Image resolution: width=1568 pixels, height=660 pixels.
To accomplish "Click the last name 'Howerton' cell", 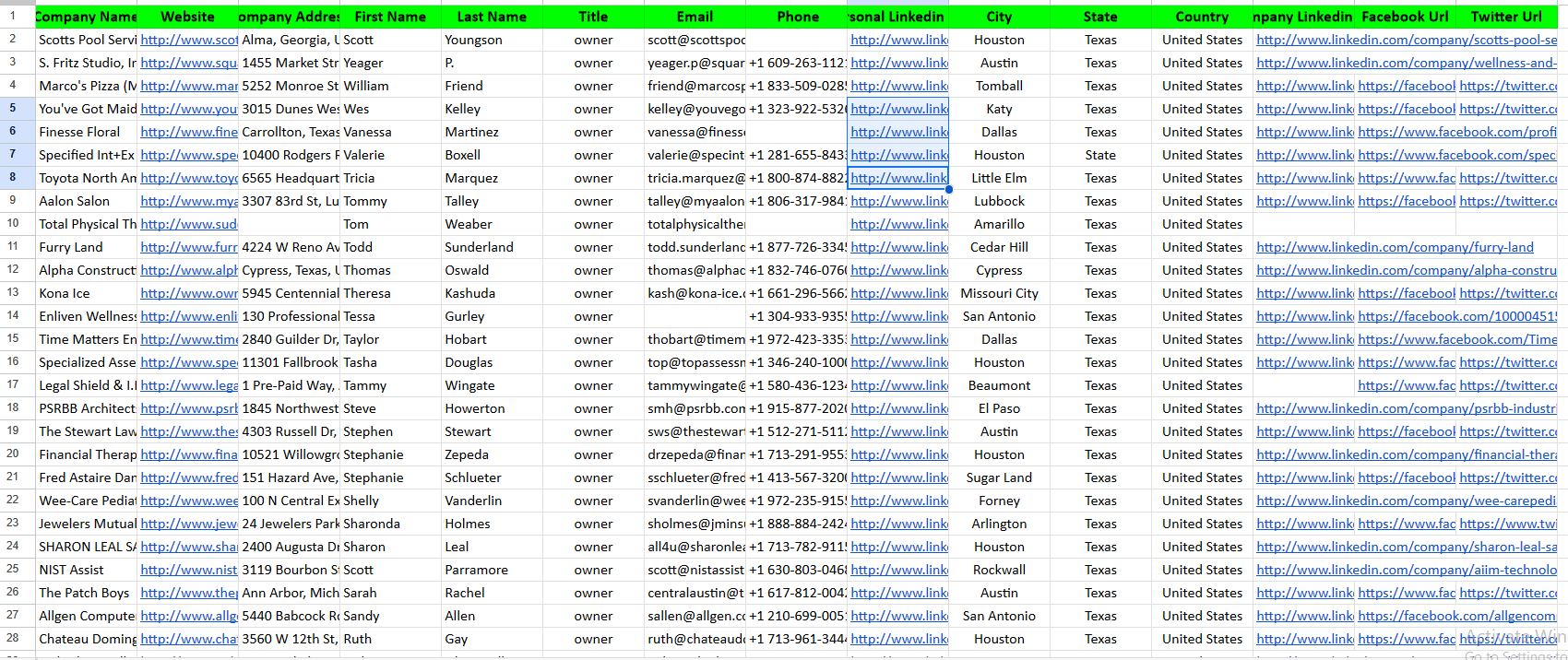I will click(x=492, y=408).
